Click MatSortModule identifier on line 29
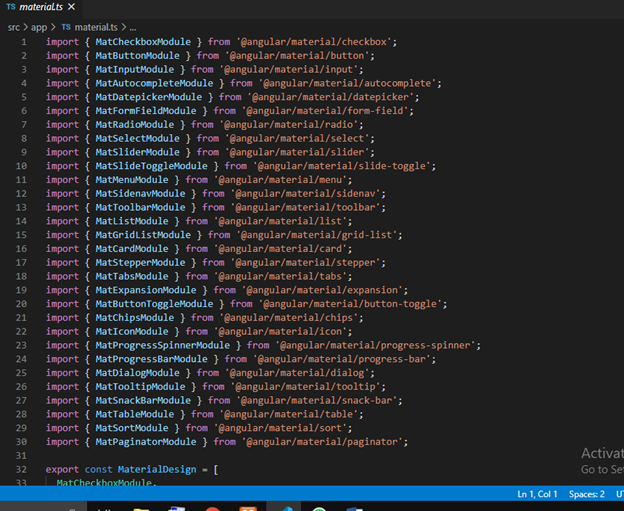624x511 pixels. click(x=132, y=428)
